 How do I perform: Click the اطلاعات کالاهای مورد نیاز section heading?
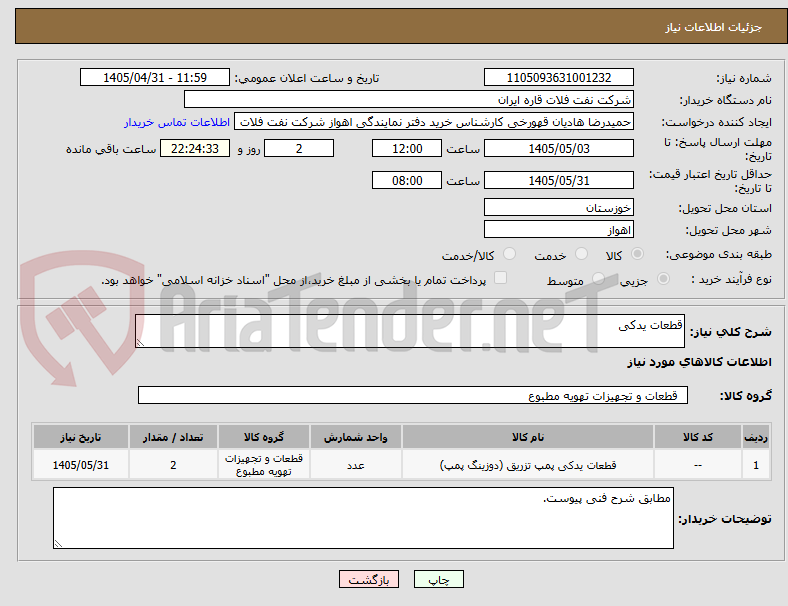point(699,362)
